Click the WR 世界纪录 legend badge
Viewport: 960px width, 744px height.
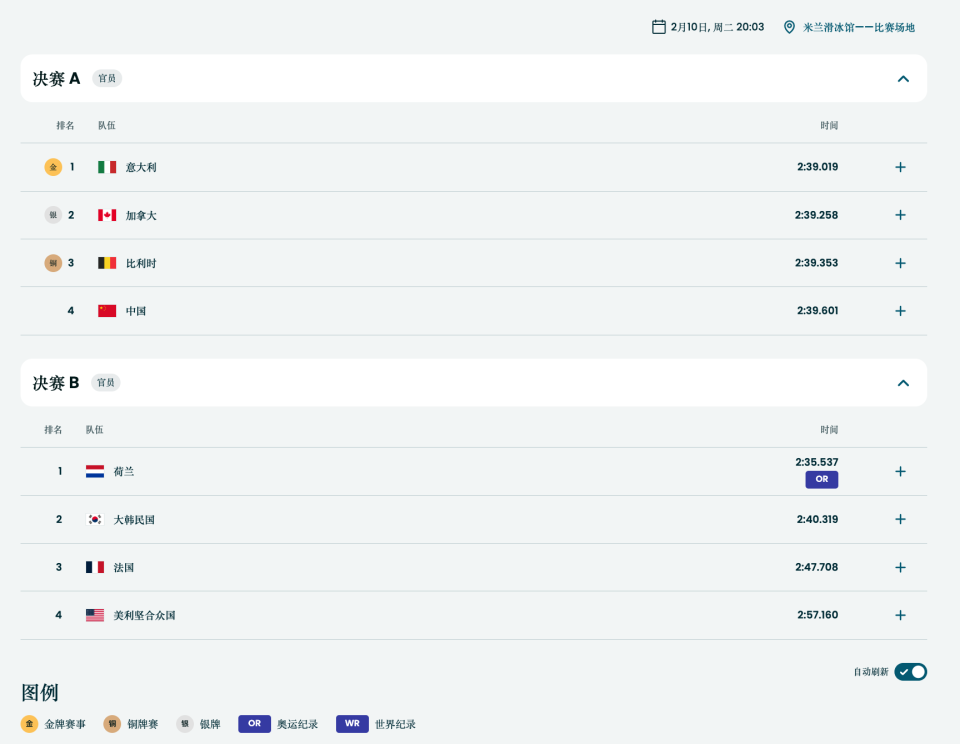[x=352, y=724]
